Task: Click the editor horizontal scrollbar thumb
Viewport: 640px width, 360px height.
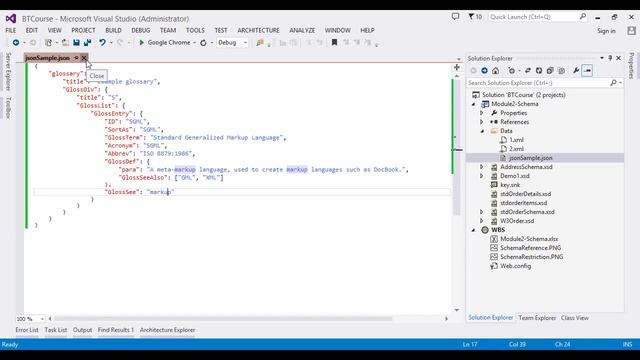Action: tap(223, 318)
